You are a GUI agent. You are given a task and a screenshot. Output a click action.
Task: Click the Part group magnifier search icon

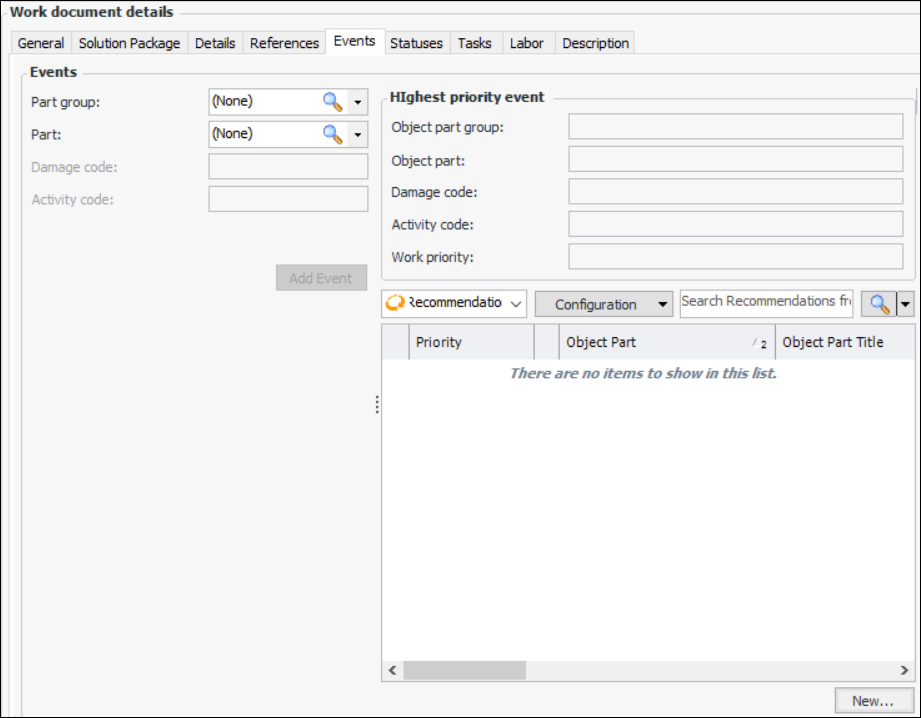(x=332, y=101)
